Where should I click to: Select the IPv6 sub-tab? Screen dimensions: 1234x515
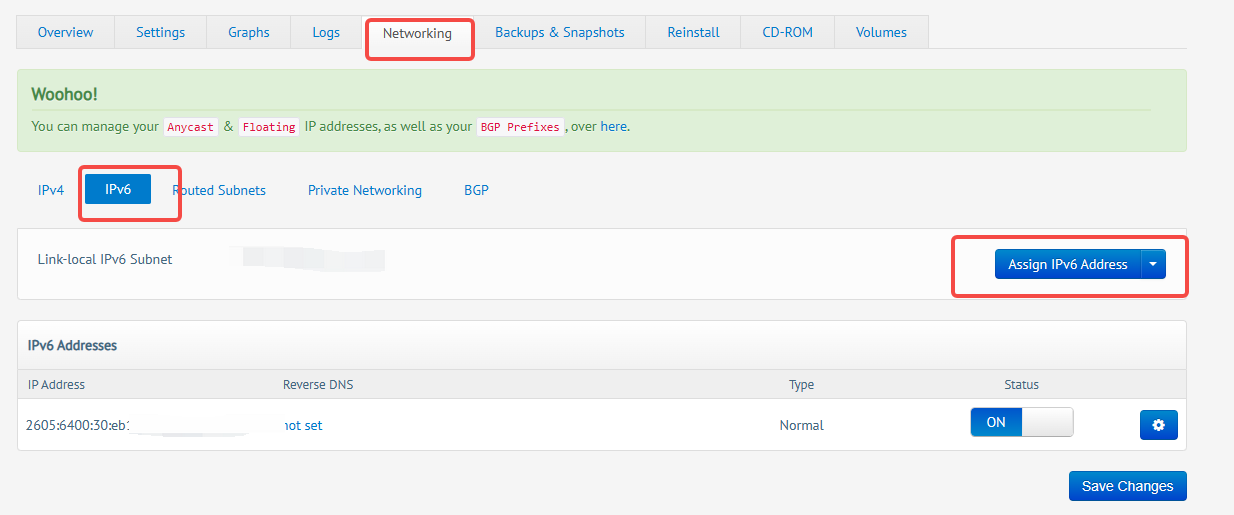118,189
